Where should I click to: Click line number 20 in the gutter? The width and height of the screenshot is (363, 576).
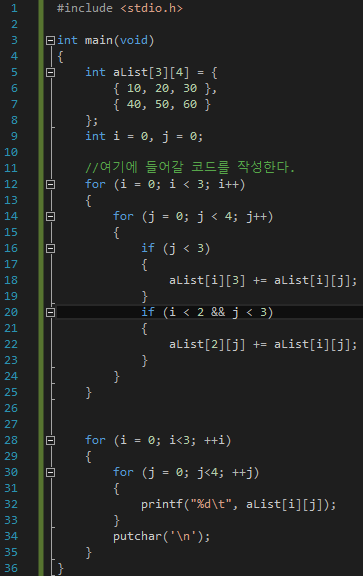(11, 312)
